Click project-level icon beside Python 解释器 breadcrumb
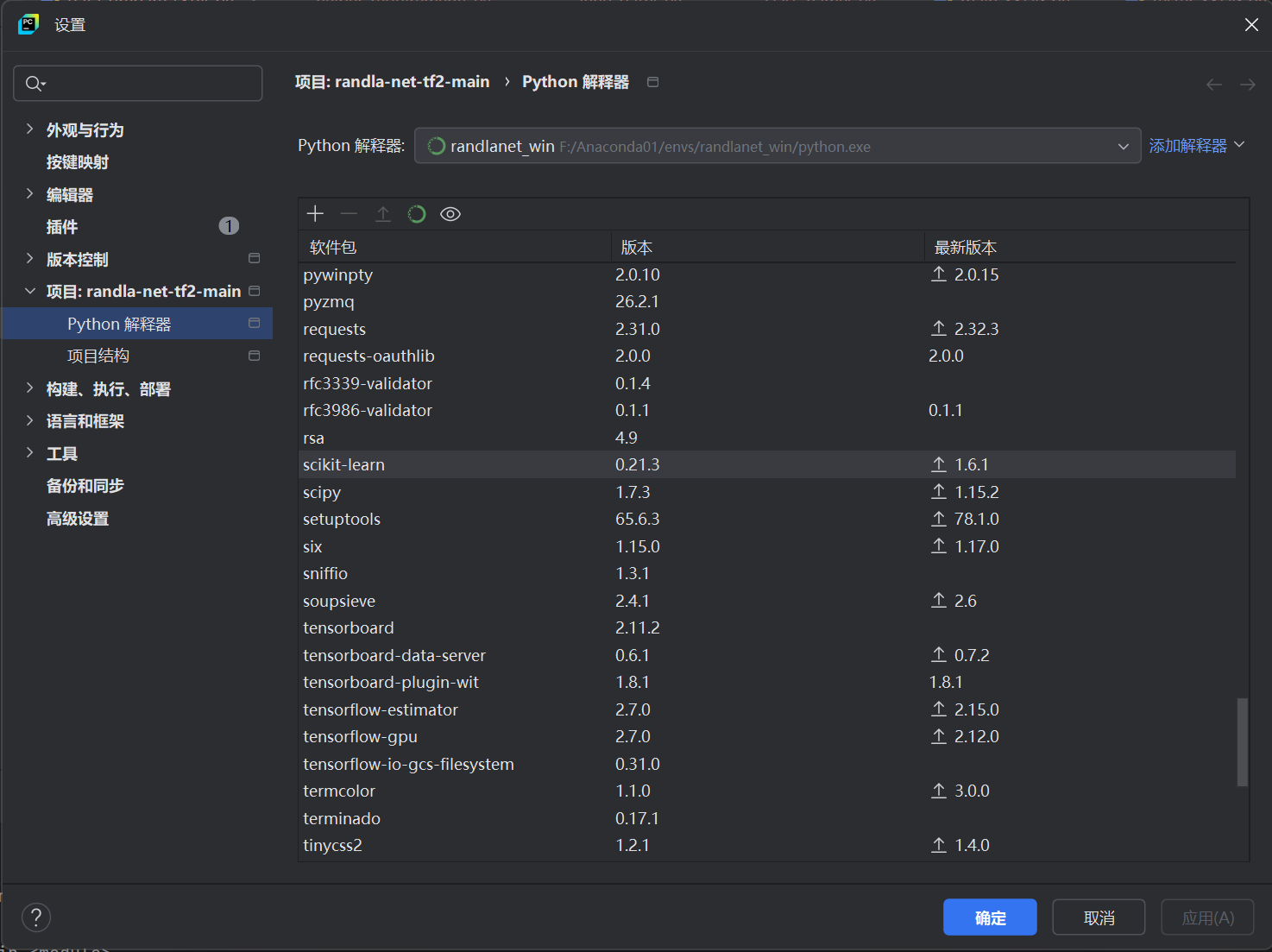This screenshot has height=952, width=1272. click(x=653, y=82)
